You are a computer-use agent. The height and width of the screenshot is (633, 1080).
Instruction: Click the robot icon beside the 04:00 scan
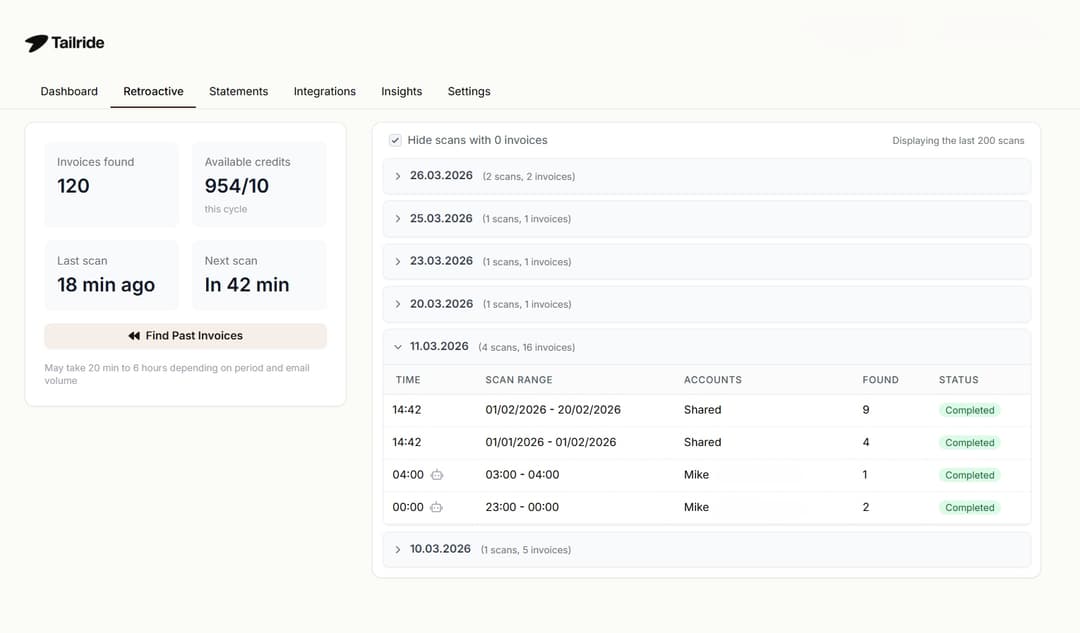[436, 474]
